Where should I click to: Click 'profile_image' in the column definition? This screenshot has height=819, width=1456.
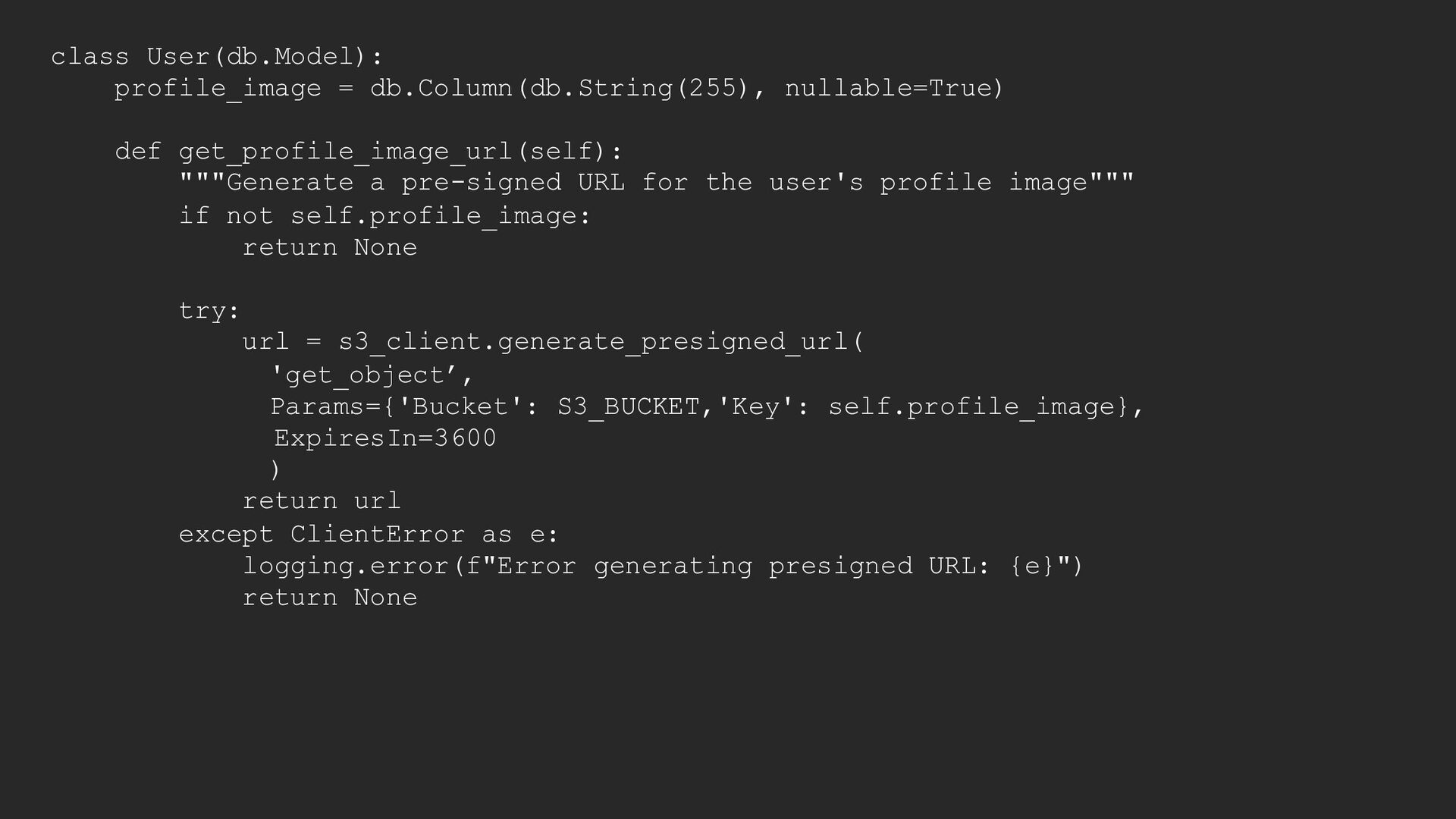(218, 89)
